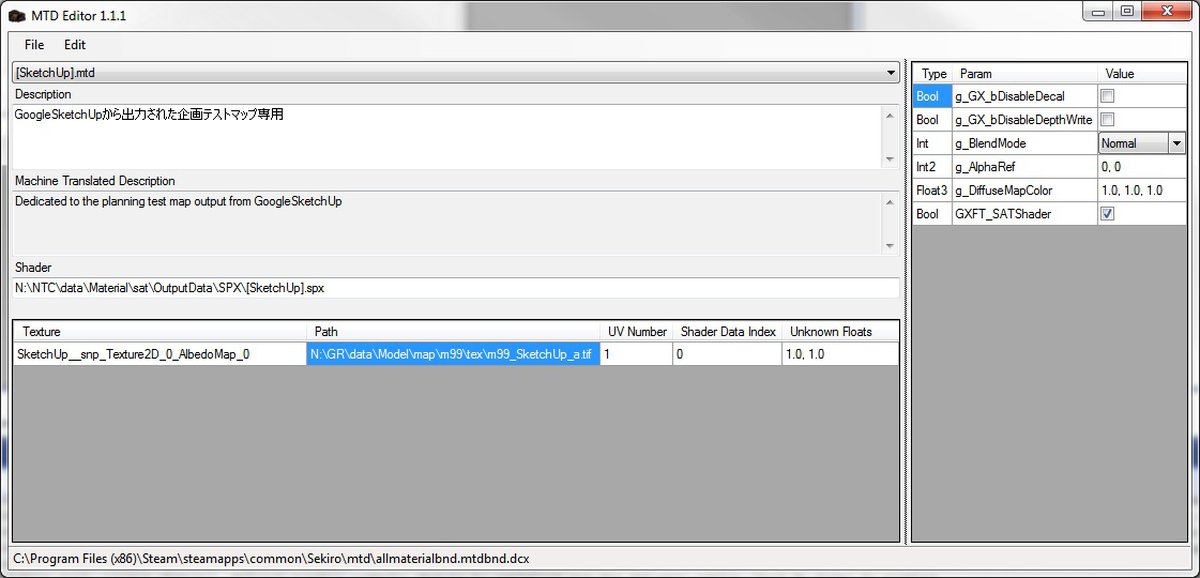Edit the Unknown Floats cell 1.0, 1.0

click(839, 354)
